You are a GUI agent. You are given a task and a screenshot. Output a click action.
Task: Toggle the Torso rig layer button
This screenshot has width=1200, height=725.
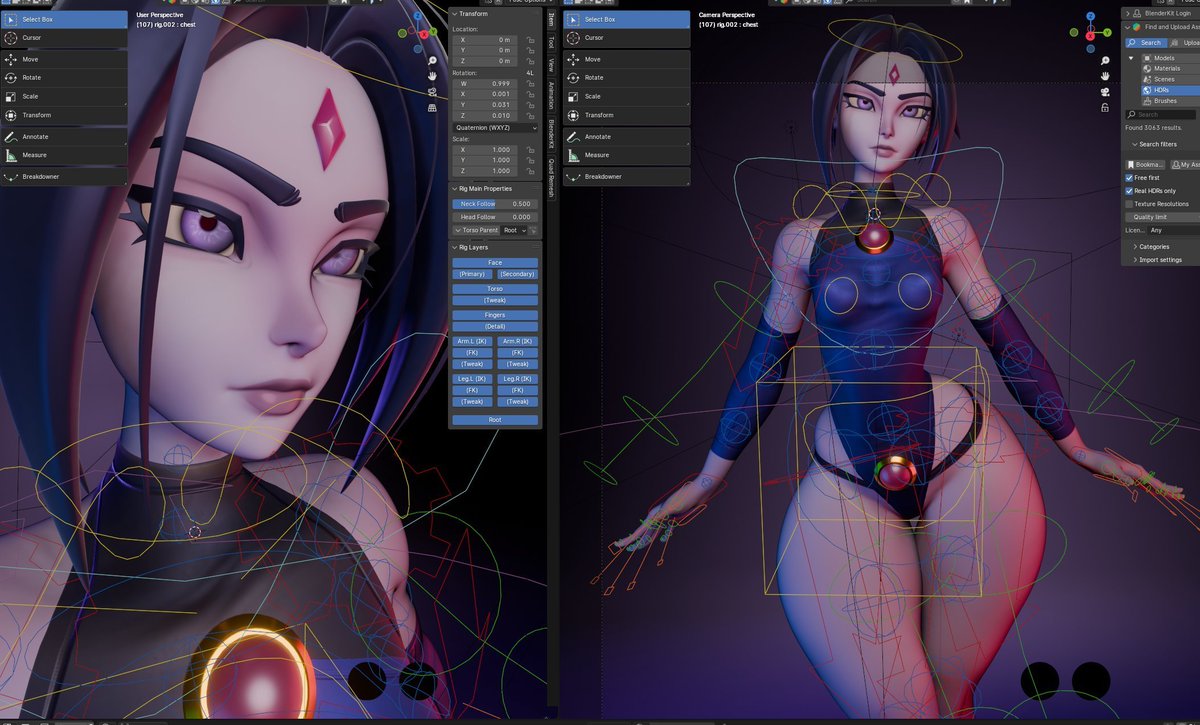point(495,289)
